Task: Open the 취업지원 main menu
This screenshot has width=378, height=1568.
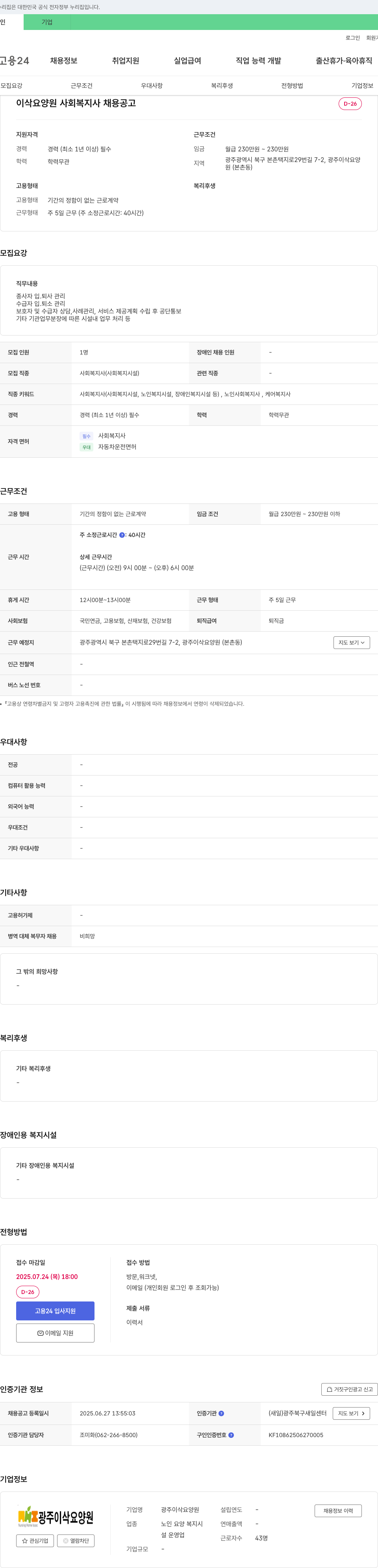Action: pyautogui.click(x=126, y=61)
